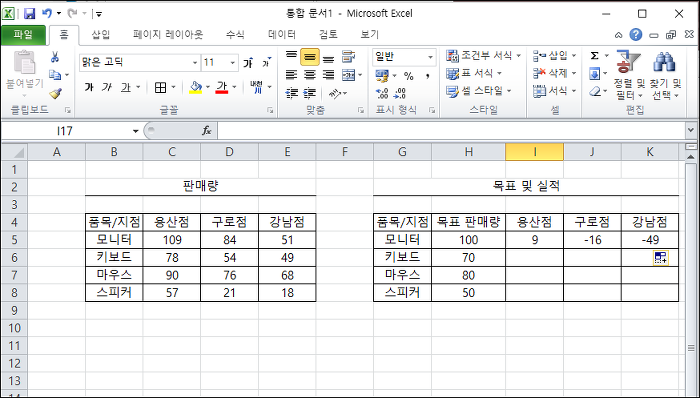Switch to Data (데이터) tab

(x=282, y=34)
